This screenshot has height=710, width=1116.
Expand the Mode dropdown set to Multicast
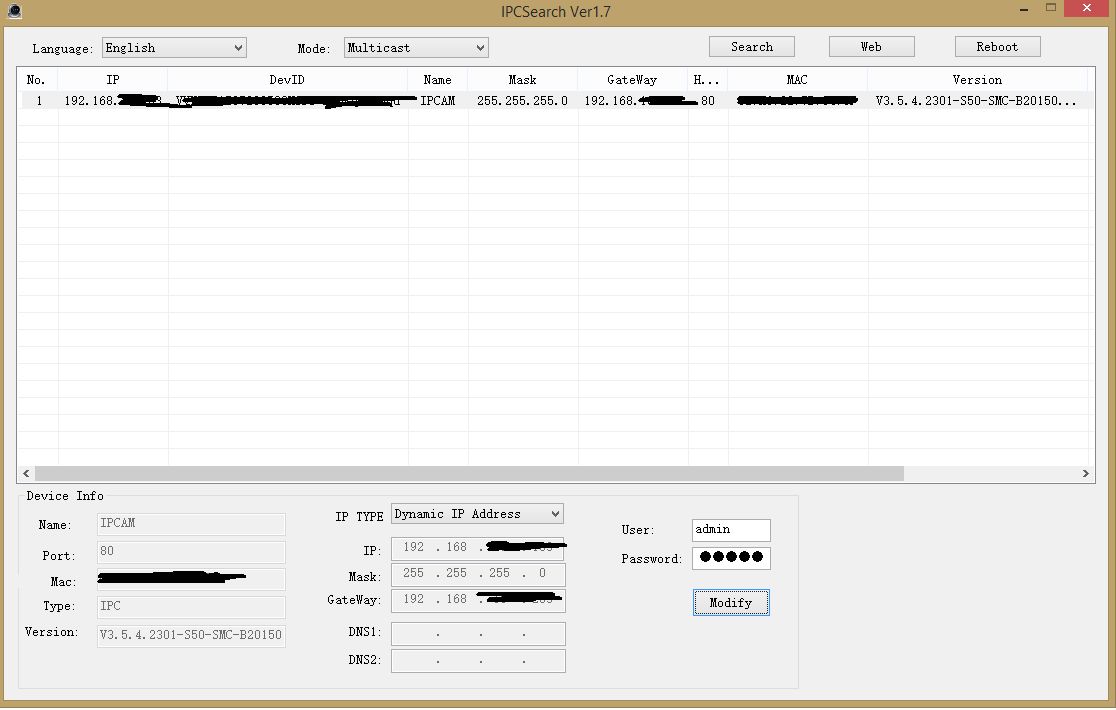pos(416,48)
